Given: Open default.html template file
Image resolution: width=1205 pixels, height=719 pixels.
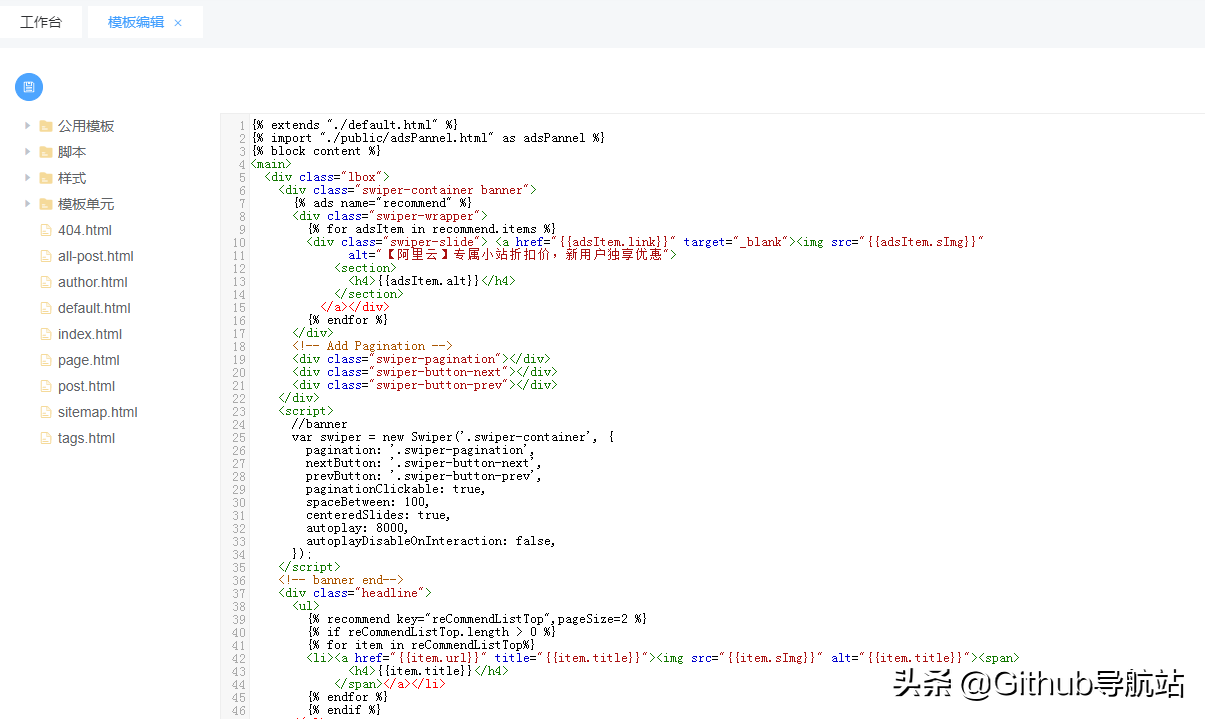Looking at the screenshot, I should [94, 308].
